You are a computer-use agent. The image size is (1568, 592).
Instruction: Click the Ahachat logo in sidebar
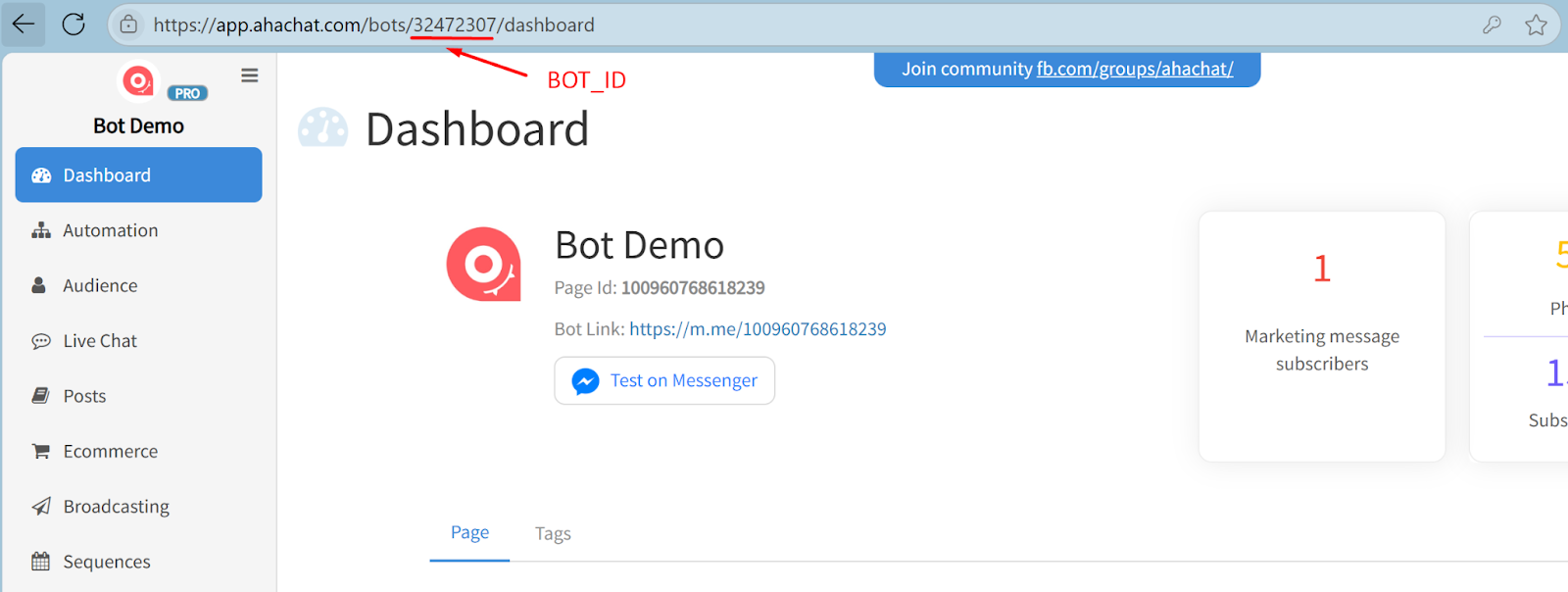[x=138, y=81]
